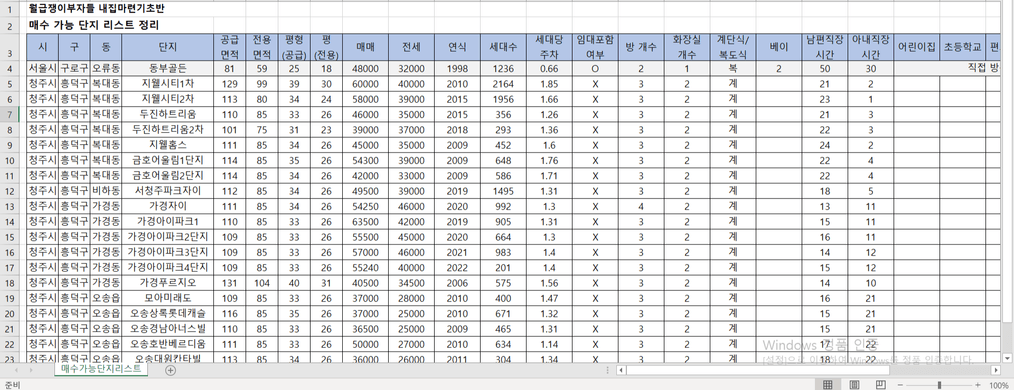Click the 100% zoom level indicator
This screenshot has height=390, width=1014.
pos(999,385)
